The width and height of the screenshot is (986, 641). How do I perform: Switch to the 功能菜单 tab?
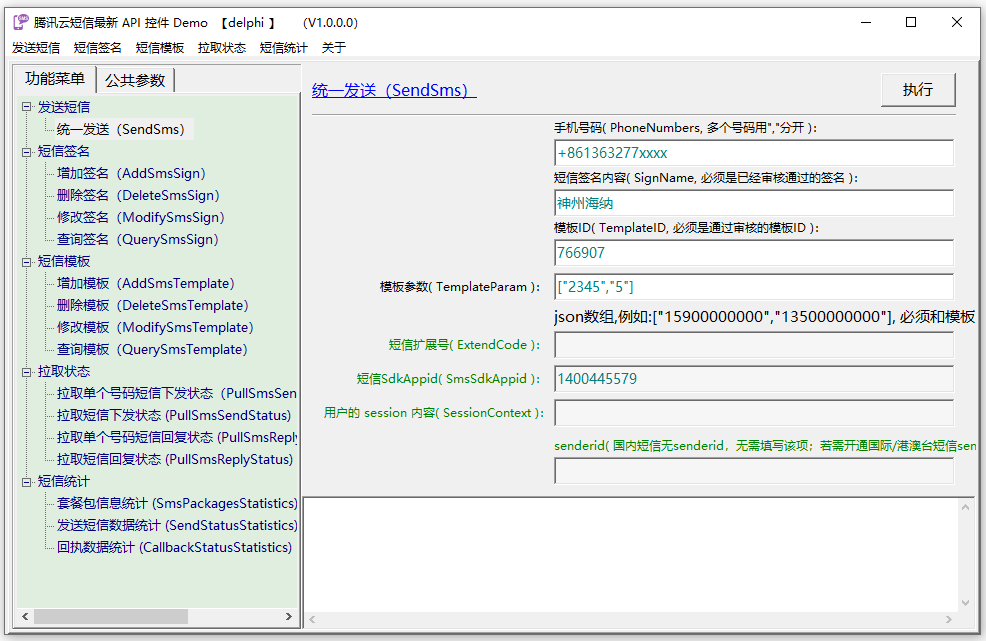(55, 79)
